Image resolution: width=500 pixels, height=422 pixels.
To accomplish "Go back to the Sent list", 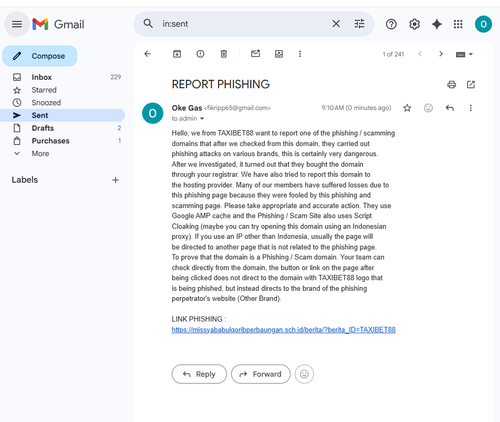I will tap(147, 54).
